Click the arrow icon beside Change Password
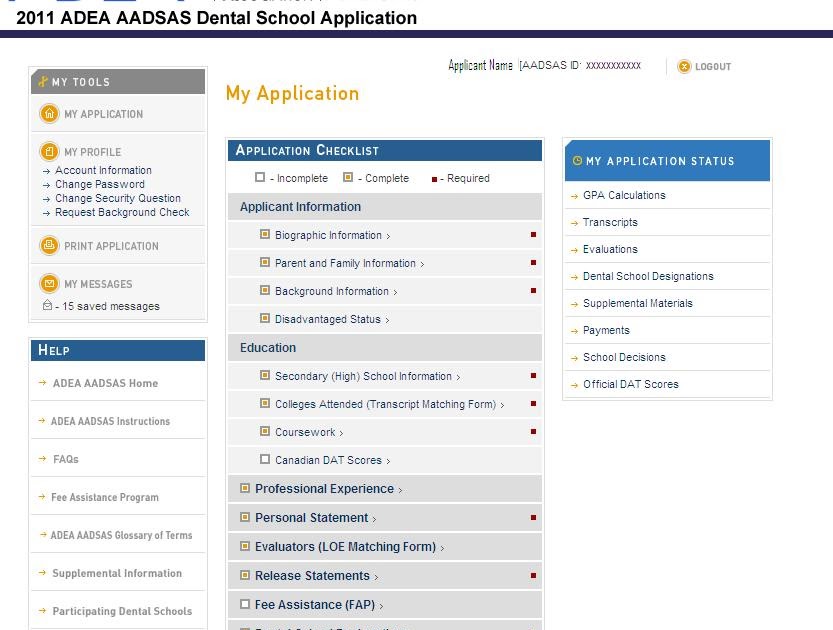Screen dimensions: 833x630 pos(47,185)
